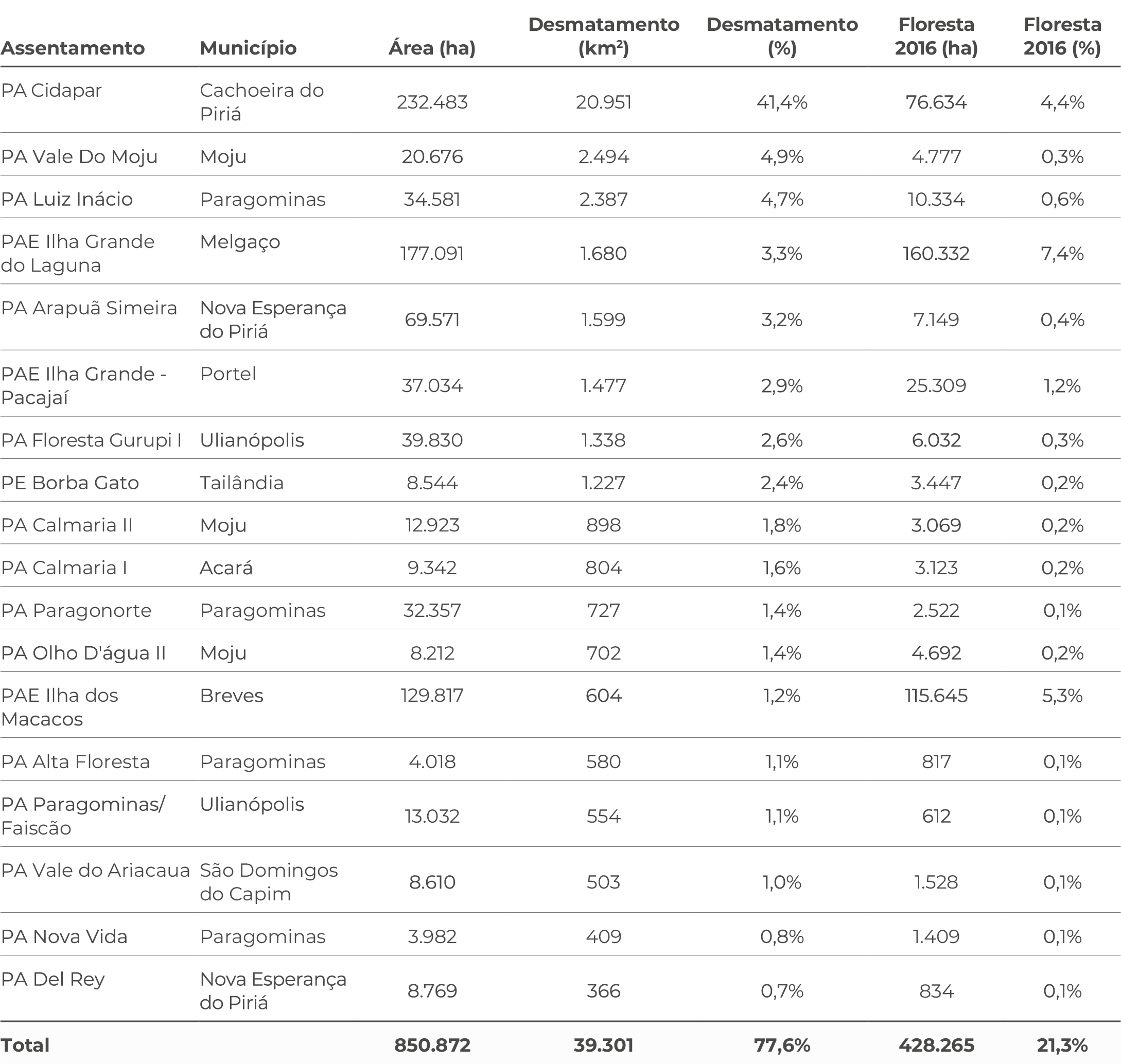Select the Total area value 850.872
This screenshot has width=1121, height=1064.
[x=432, y=1045]
